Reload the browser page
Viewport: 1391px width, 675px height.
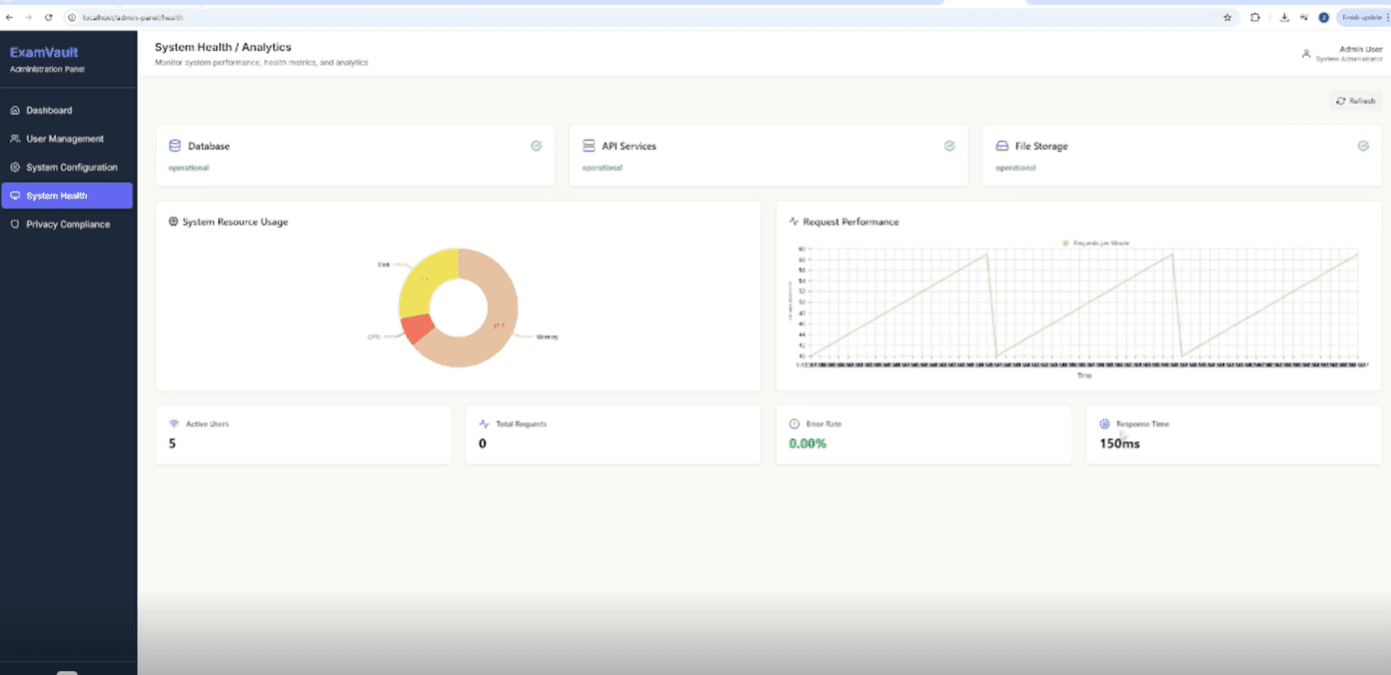48,17
